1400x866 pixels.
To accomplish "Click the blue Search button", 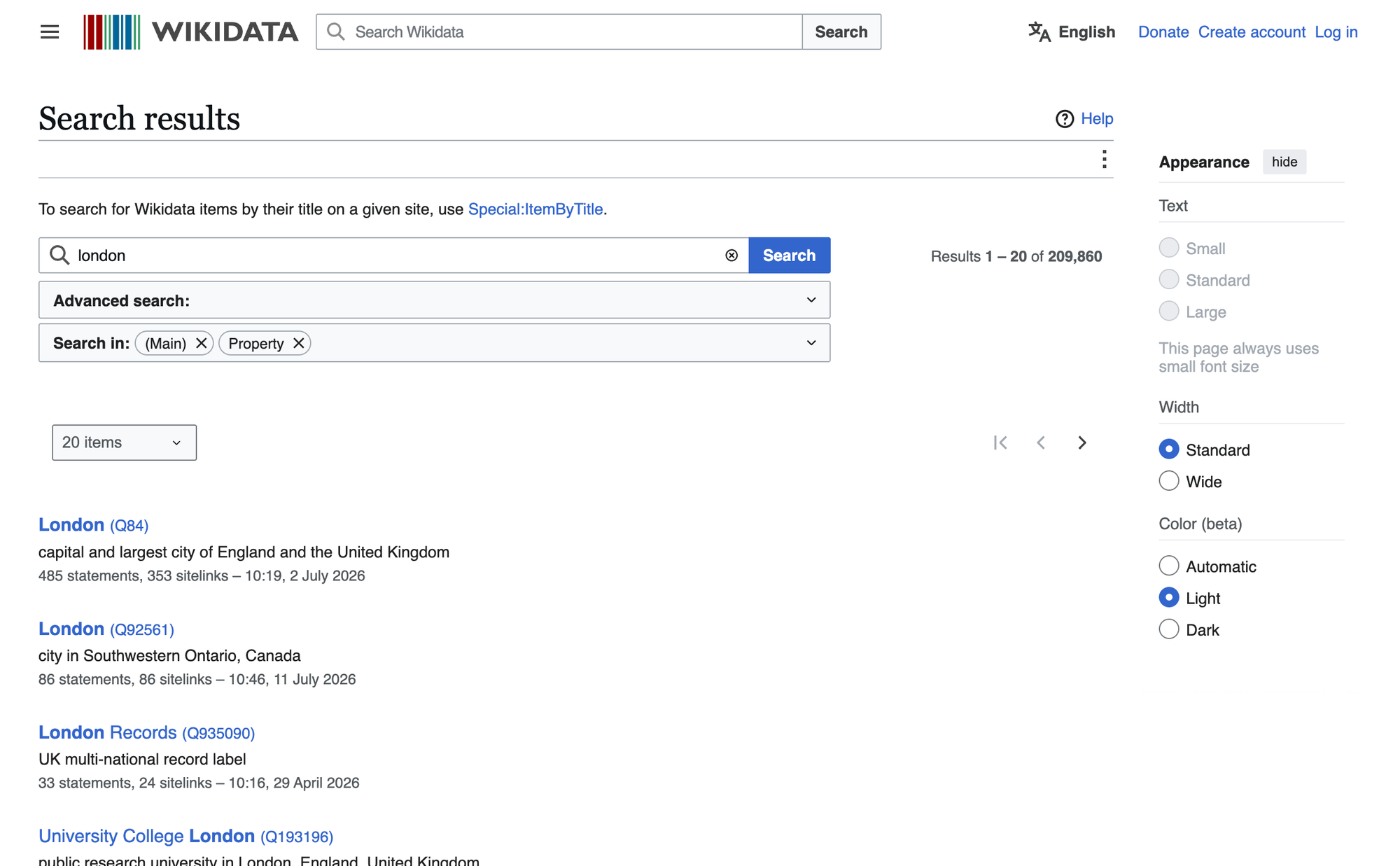I will [790, 256].
